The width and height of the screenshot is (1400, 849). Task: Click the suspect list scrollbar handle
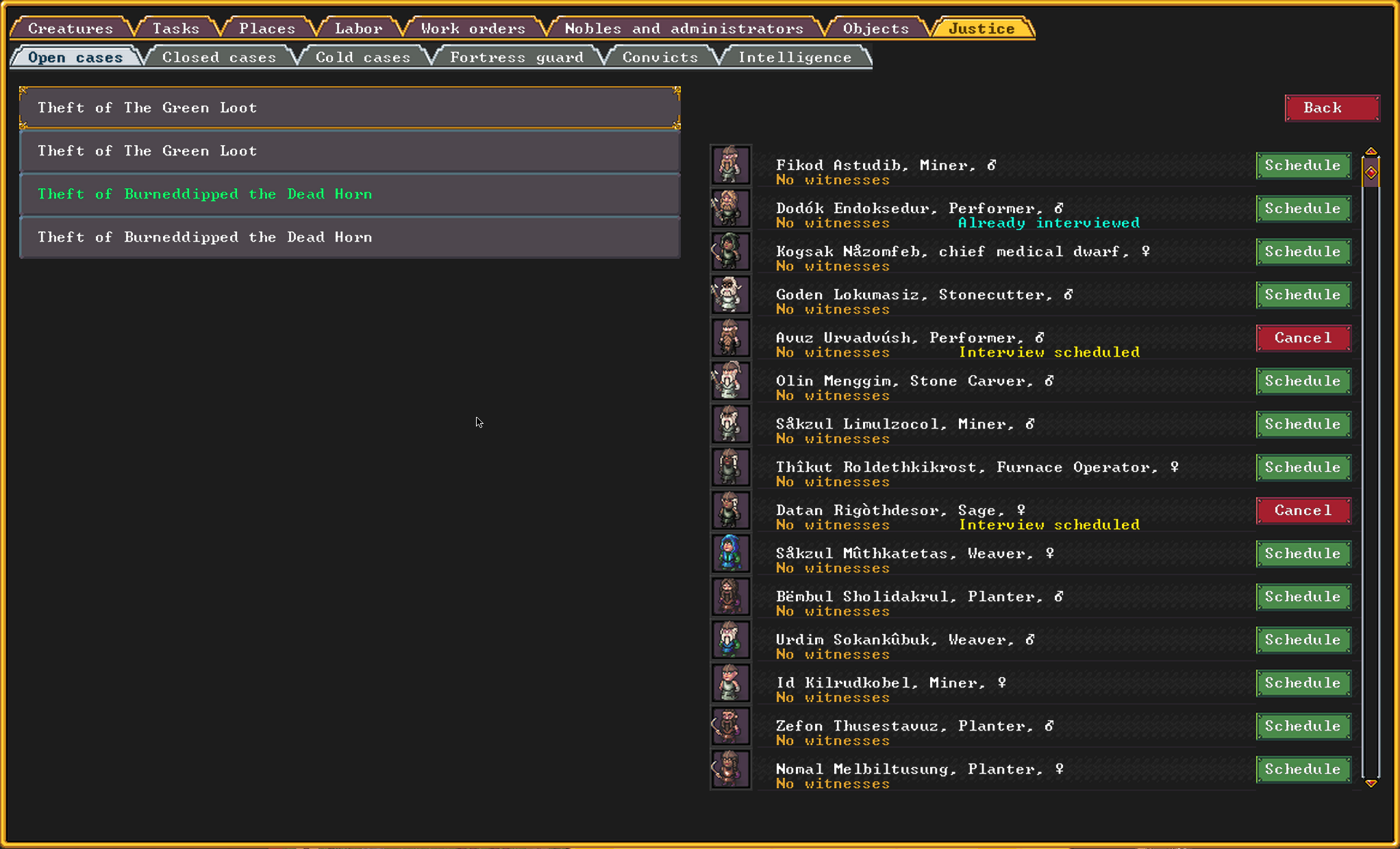click(1371, 173)
